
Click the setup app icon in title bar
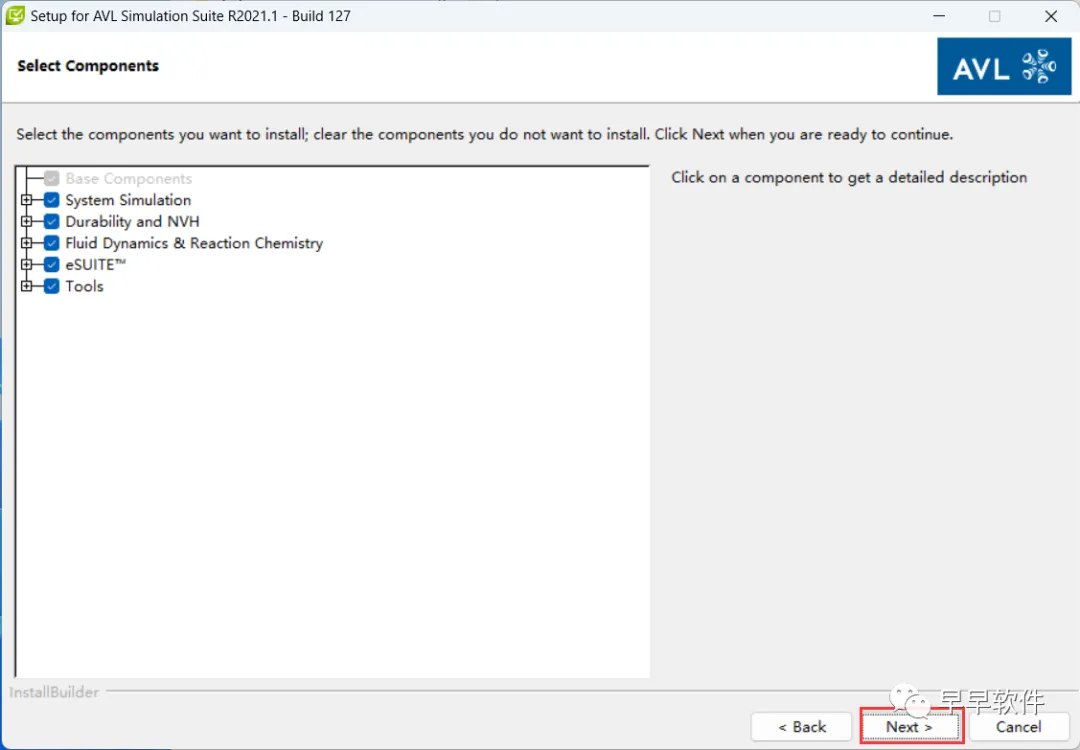pyautogui.click(x=15, y=15)
